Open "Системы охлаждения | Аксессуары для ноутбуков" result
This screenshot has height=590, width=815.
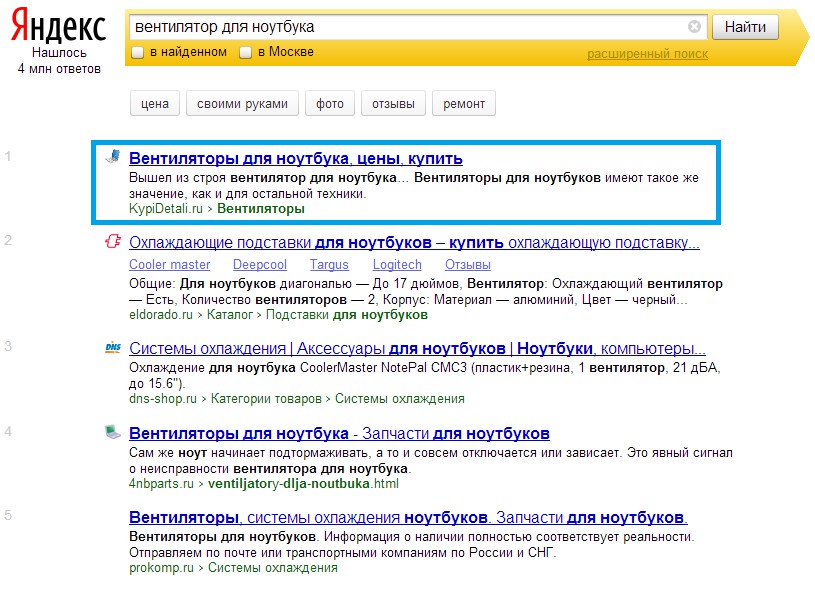pyautogui.click(x=417, y=349)
